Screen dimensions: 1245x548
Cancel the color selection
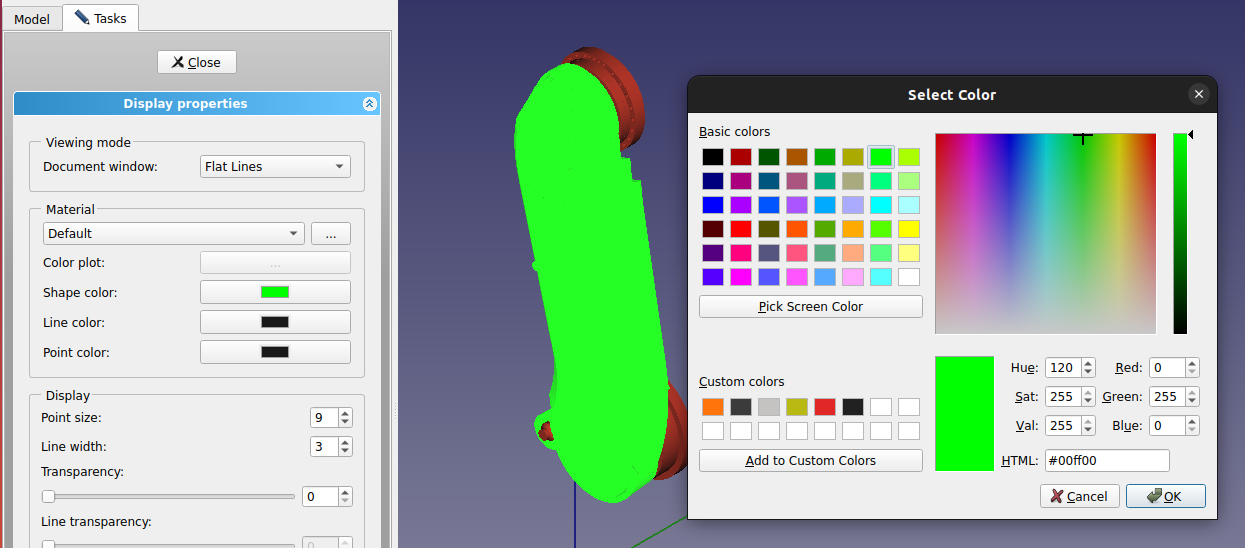tap(1079, 496)
